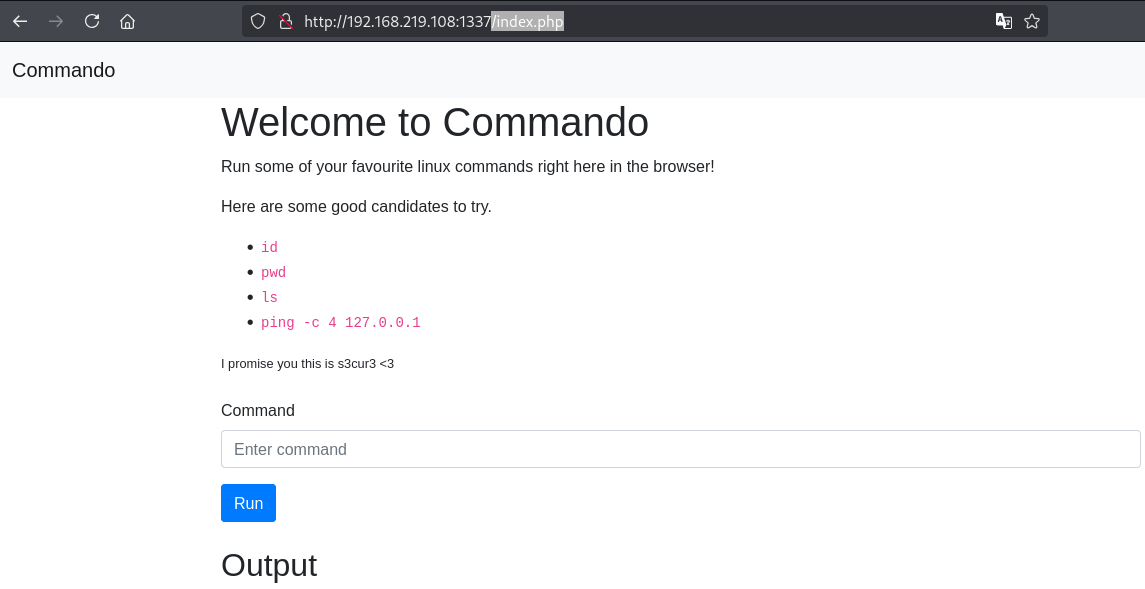
Task: Open the browser home page
Action: click(x=127, y=21)
